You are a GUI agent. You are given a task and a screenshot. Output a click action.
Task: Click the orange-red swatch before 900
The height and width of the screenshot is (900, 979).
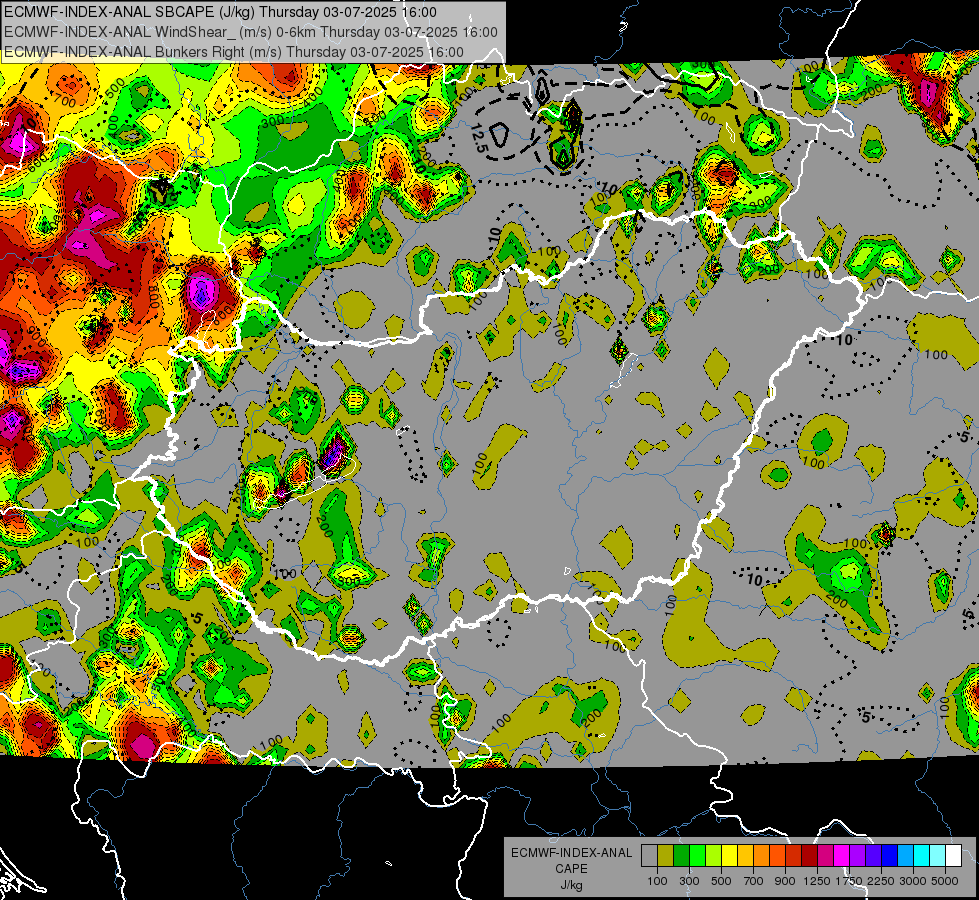pos(777,855)
